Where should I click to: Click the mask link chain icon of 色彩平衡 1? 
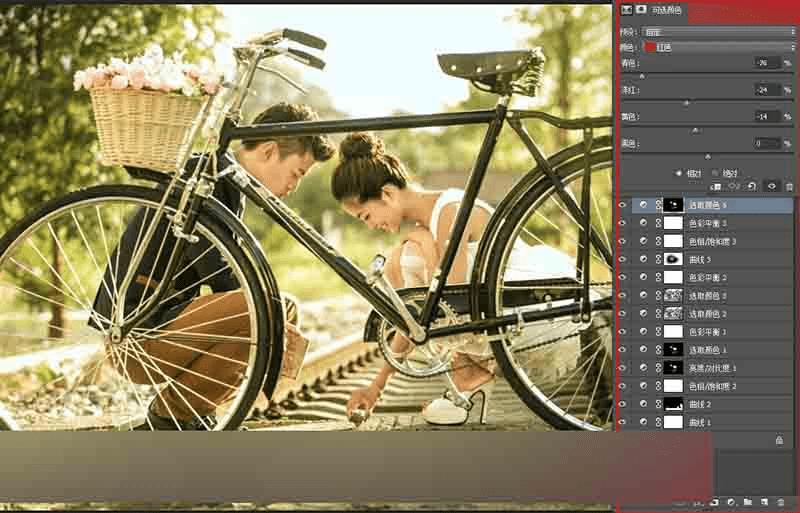coord(658,331)
